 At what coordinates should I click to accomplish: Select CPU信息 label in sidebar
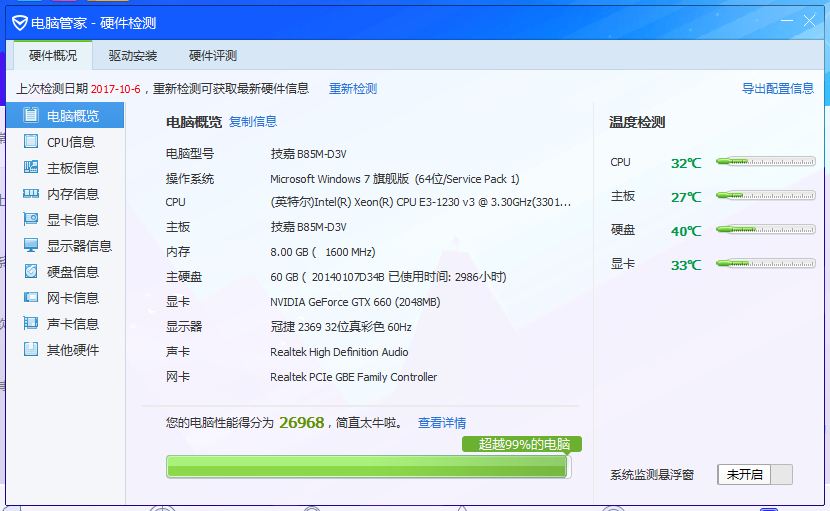tap(71, 142)
